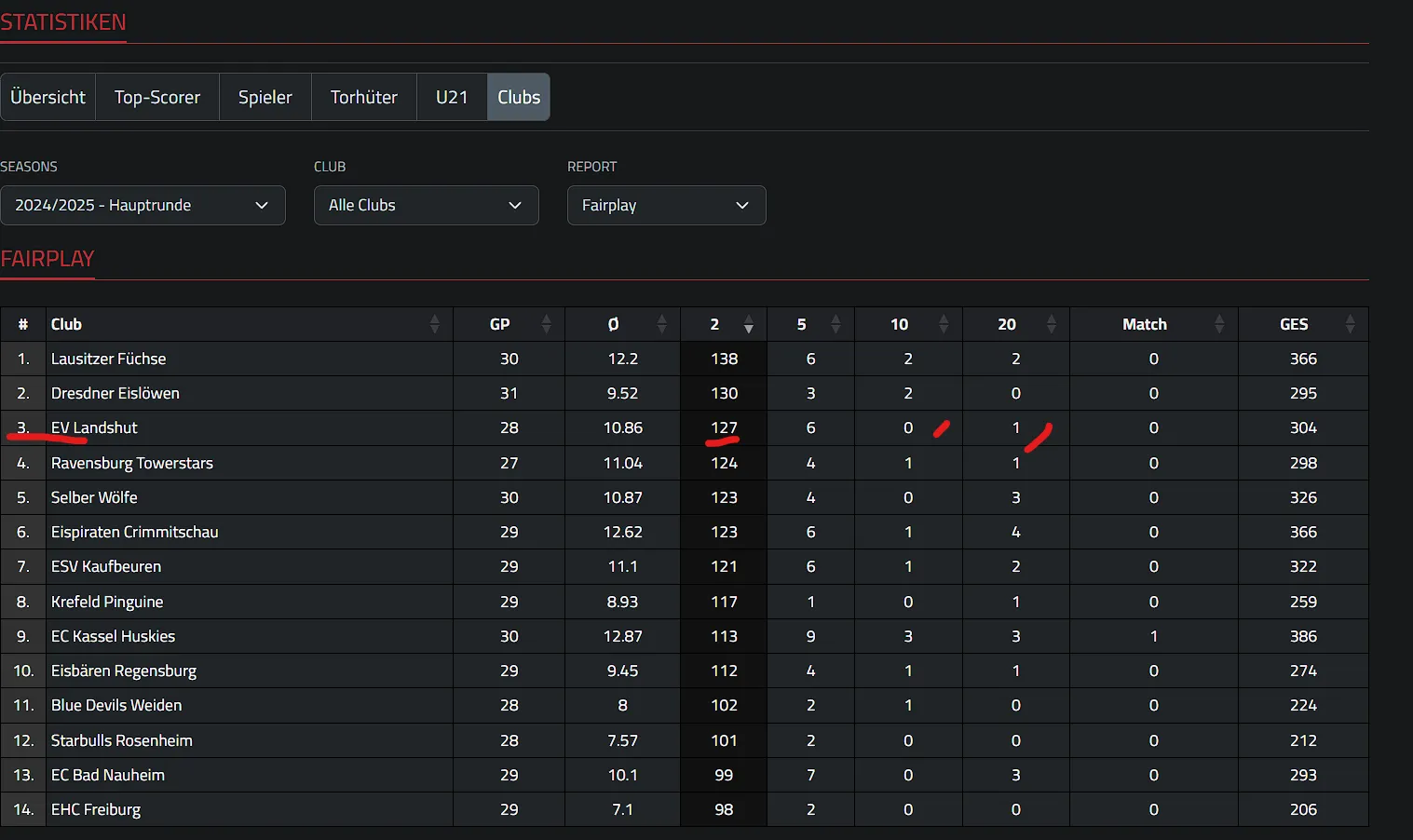Switch to the Top-Scorer tab
The width and height of the screenshot is (1413, 840).
point(157,97)
